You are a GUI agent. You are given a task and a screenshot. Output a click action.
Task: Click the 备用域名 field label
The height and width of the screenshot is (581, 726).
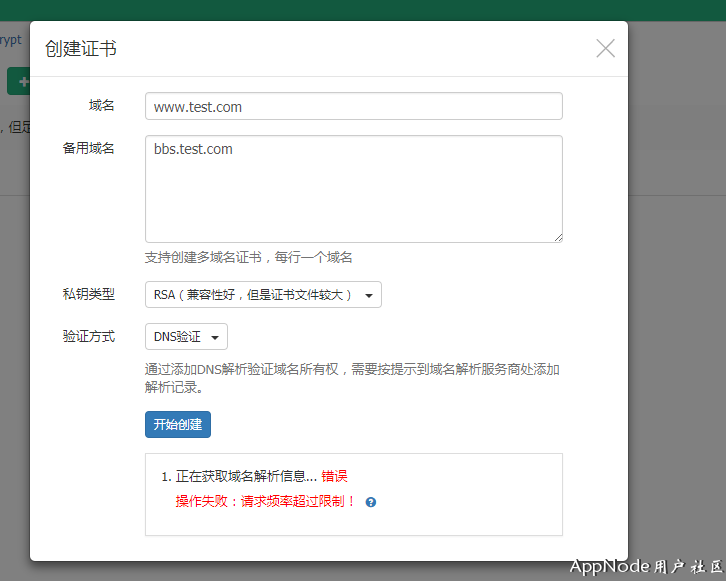(88, 148)
